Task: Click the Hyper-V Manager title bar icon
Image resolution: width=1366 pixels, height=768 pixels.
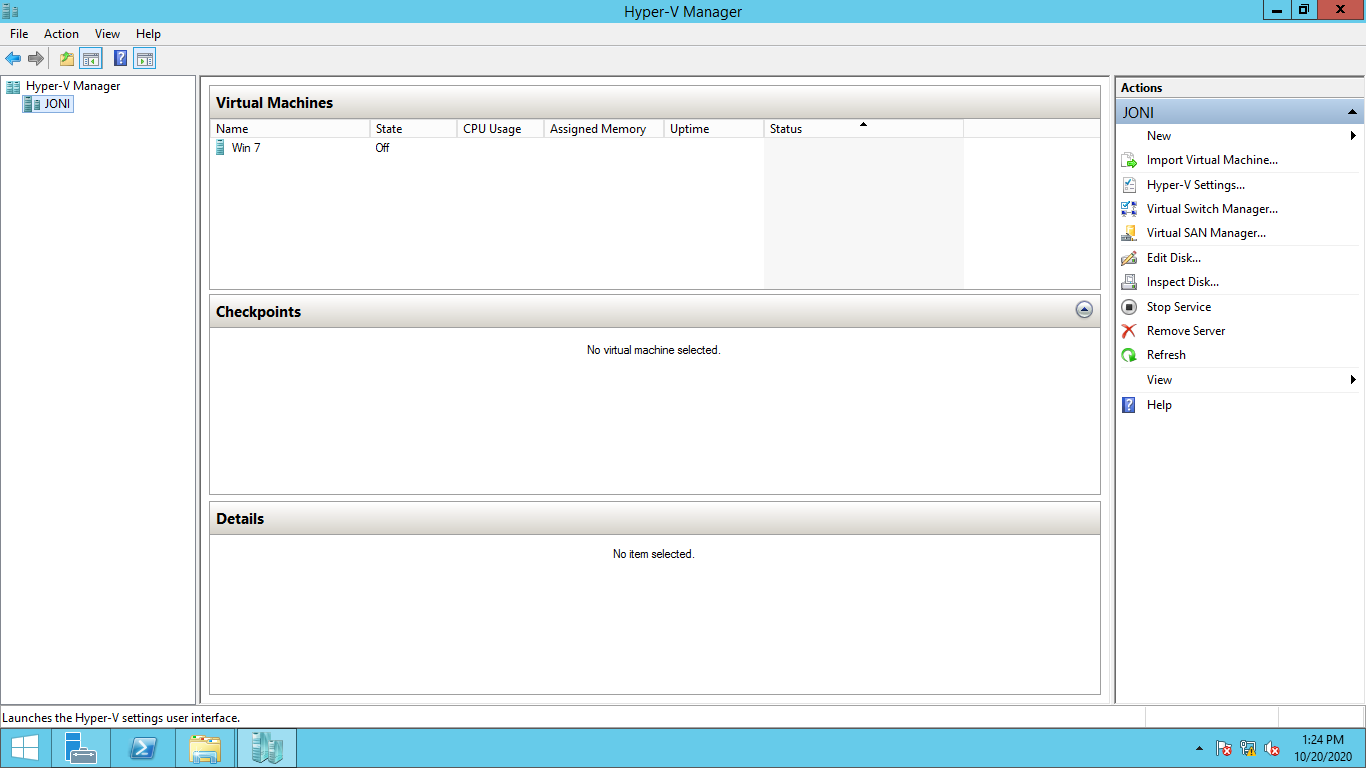Action: [11, 11]
